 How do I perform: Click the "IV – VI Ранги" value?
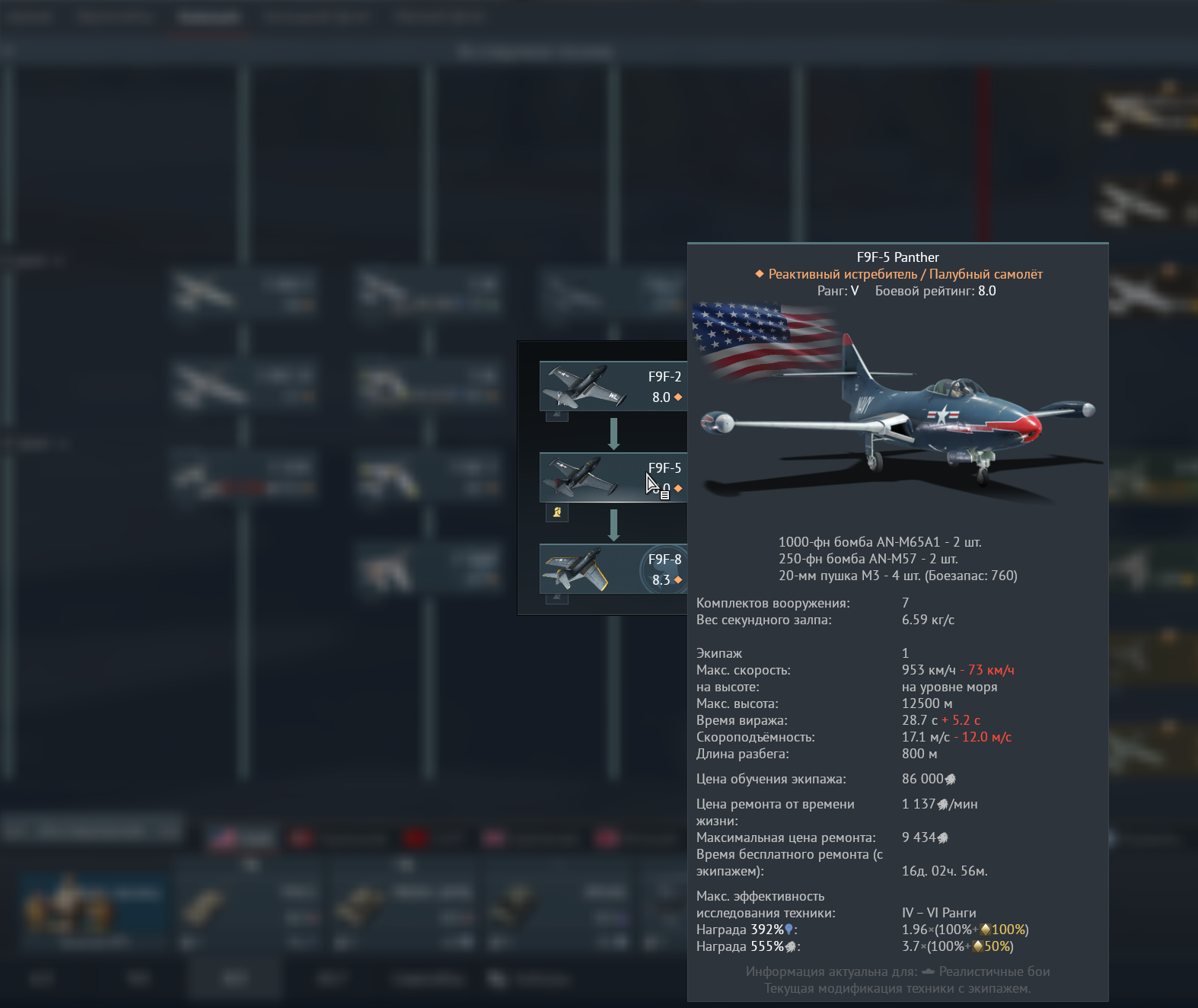click(939, 913)
